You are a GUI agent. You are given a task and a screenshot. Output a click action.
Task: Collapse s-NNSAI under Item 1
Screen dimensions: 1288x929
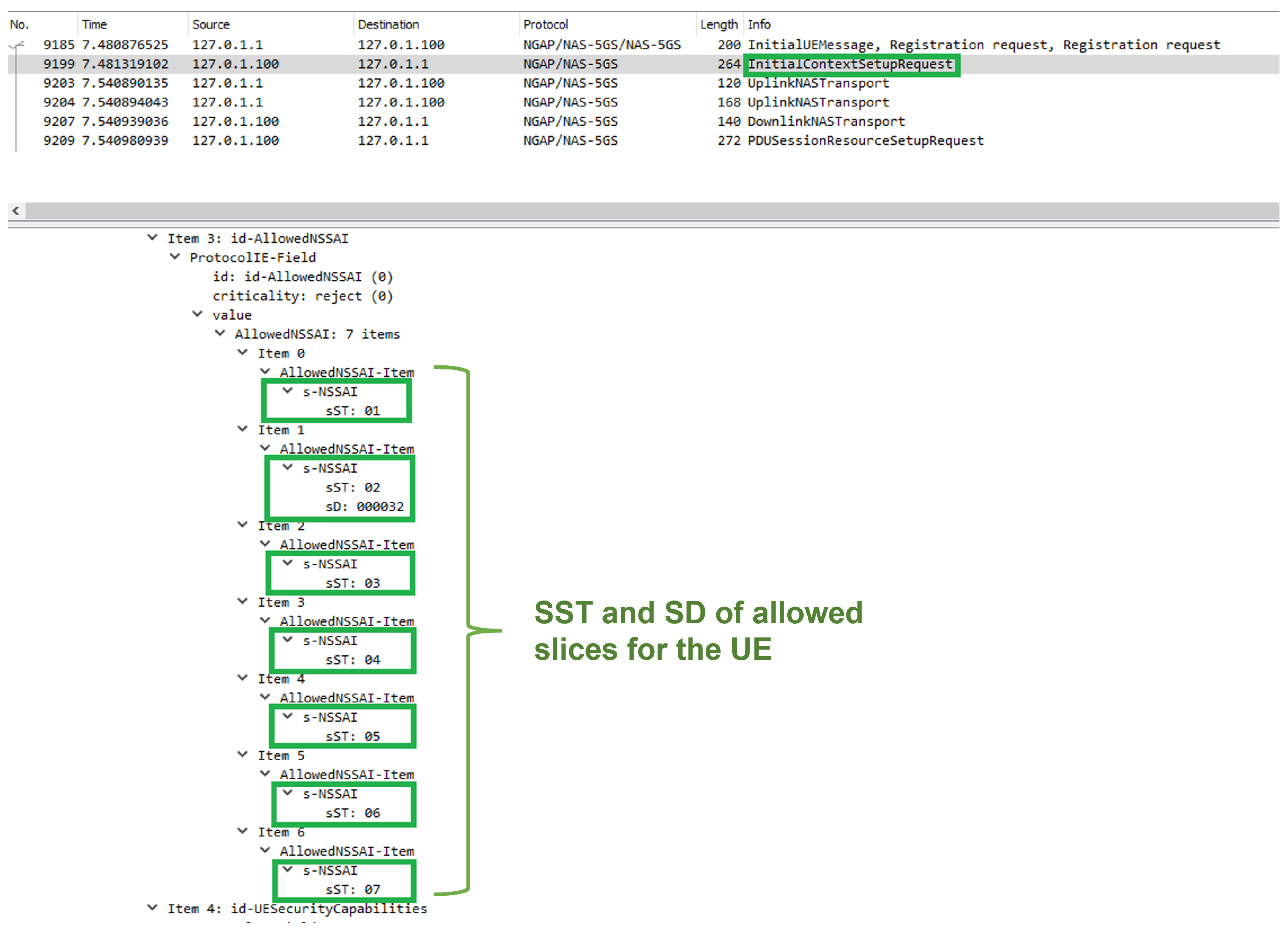[x=288, y=468]
